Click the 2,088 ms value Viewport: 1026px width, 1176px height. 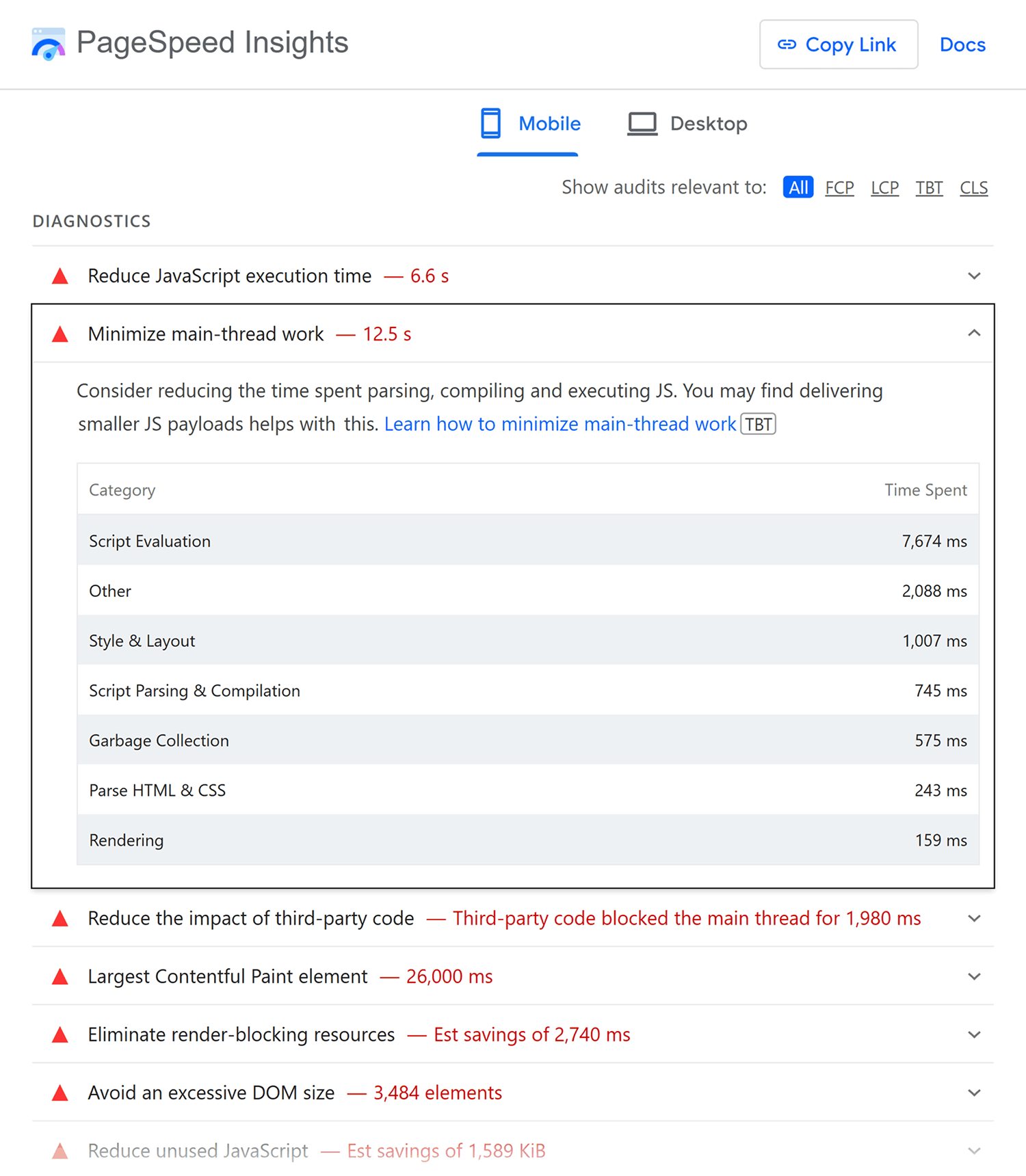tap(934, 591)
